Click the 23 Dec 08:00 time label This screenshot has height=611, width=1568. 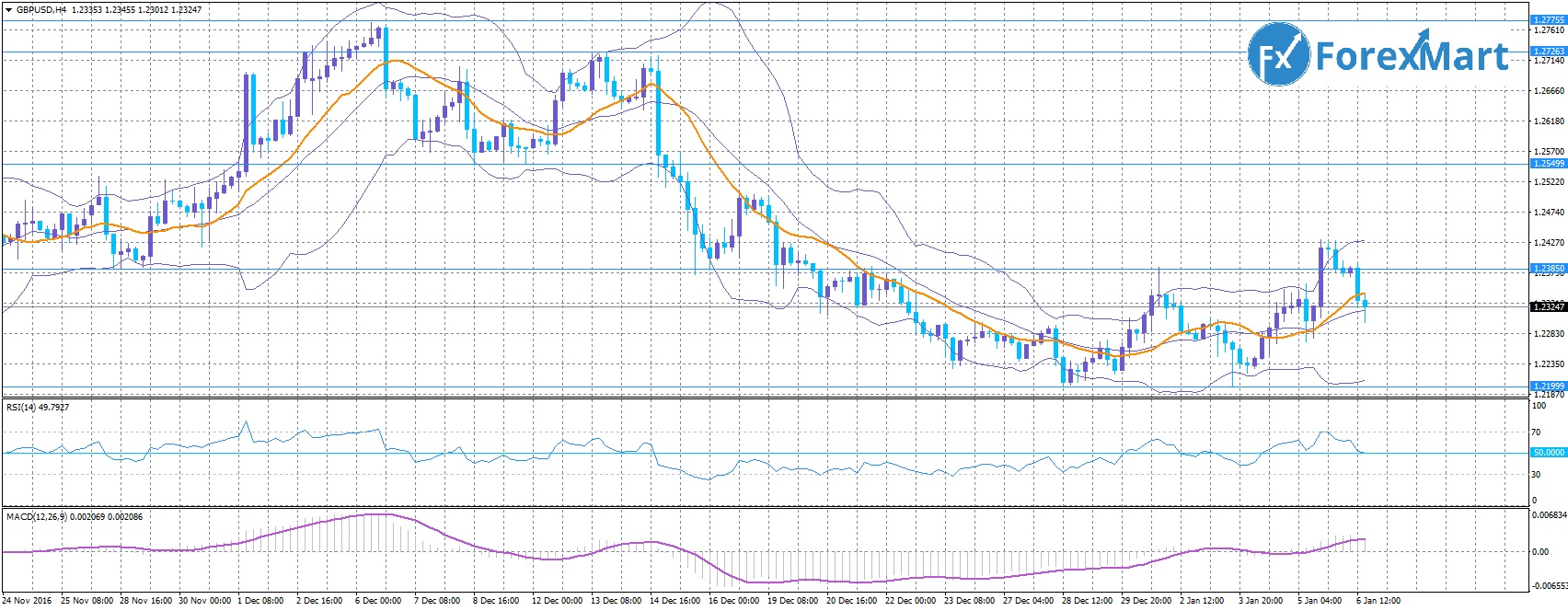[x=971, y=601]
